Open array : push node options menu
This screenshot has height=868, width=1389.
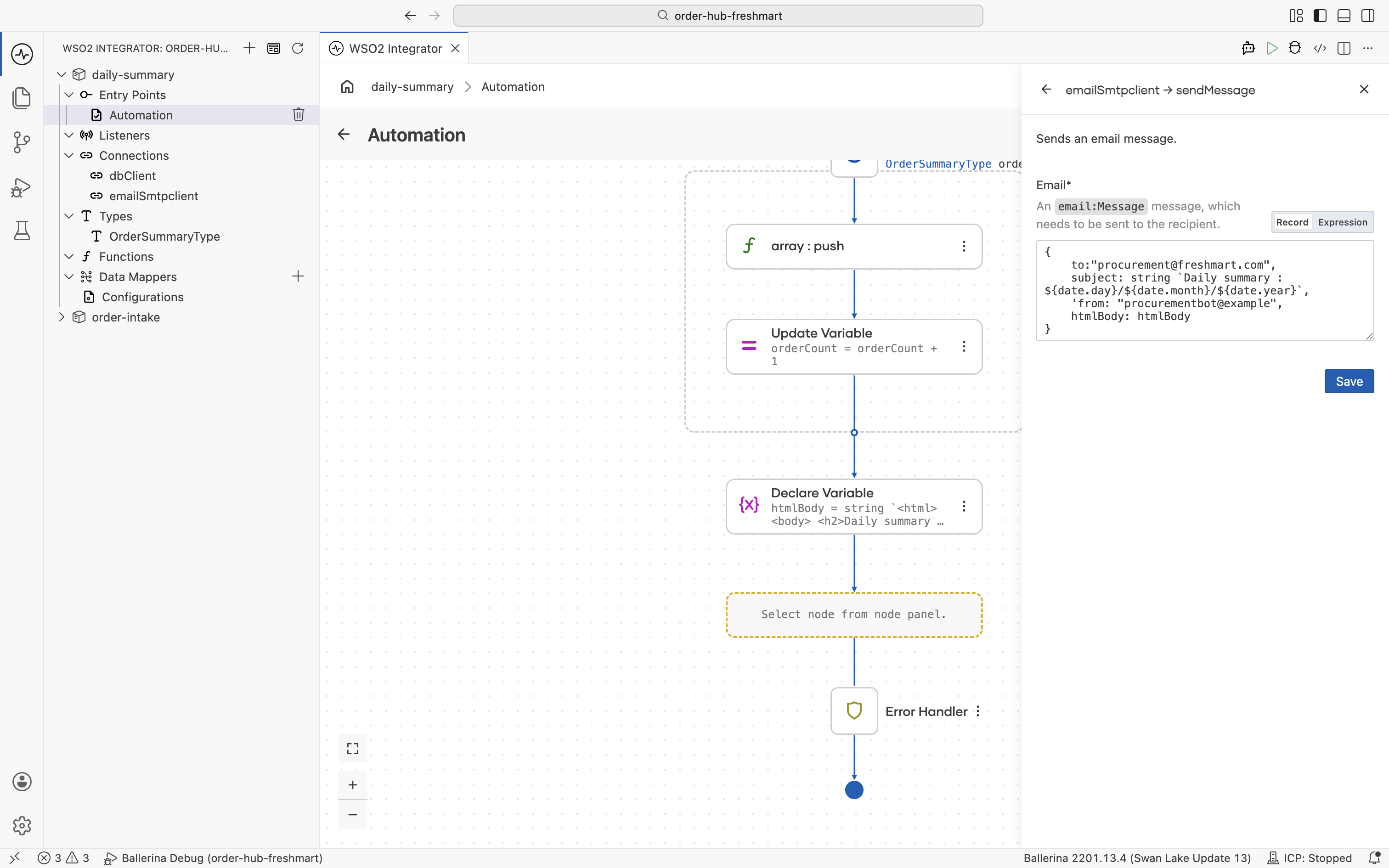point(964,246)
